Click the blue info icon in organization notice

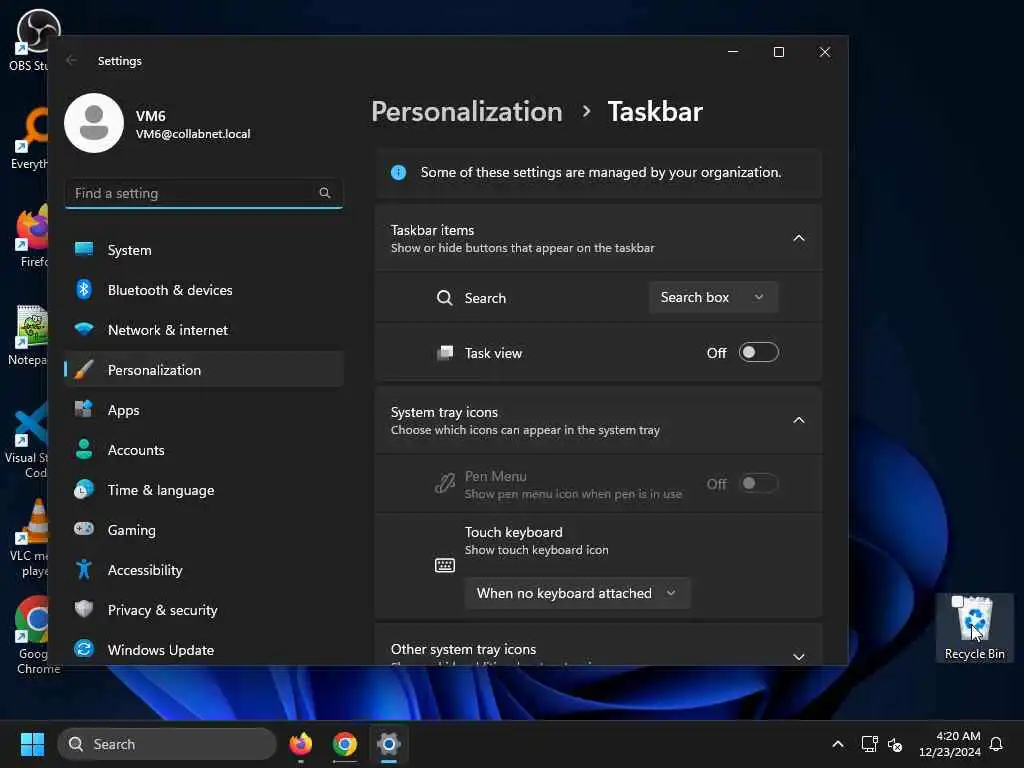(398, 172)
